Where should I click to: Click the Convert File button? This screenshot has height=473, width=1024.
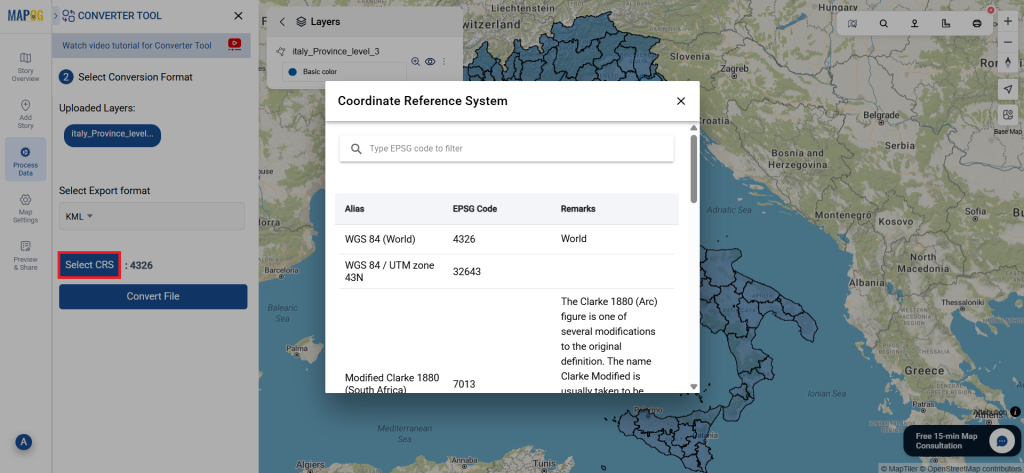tap(153, 296)
